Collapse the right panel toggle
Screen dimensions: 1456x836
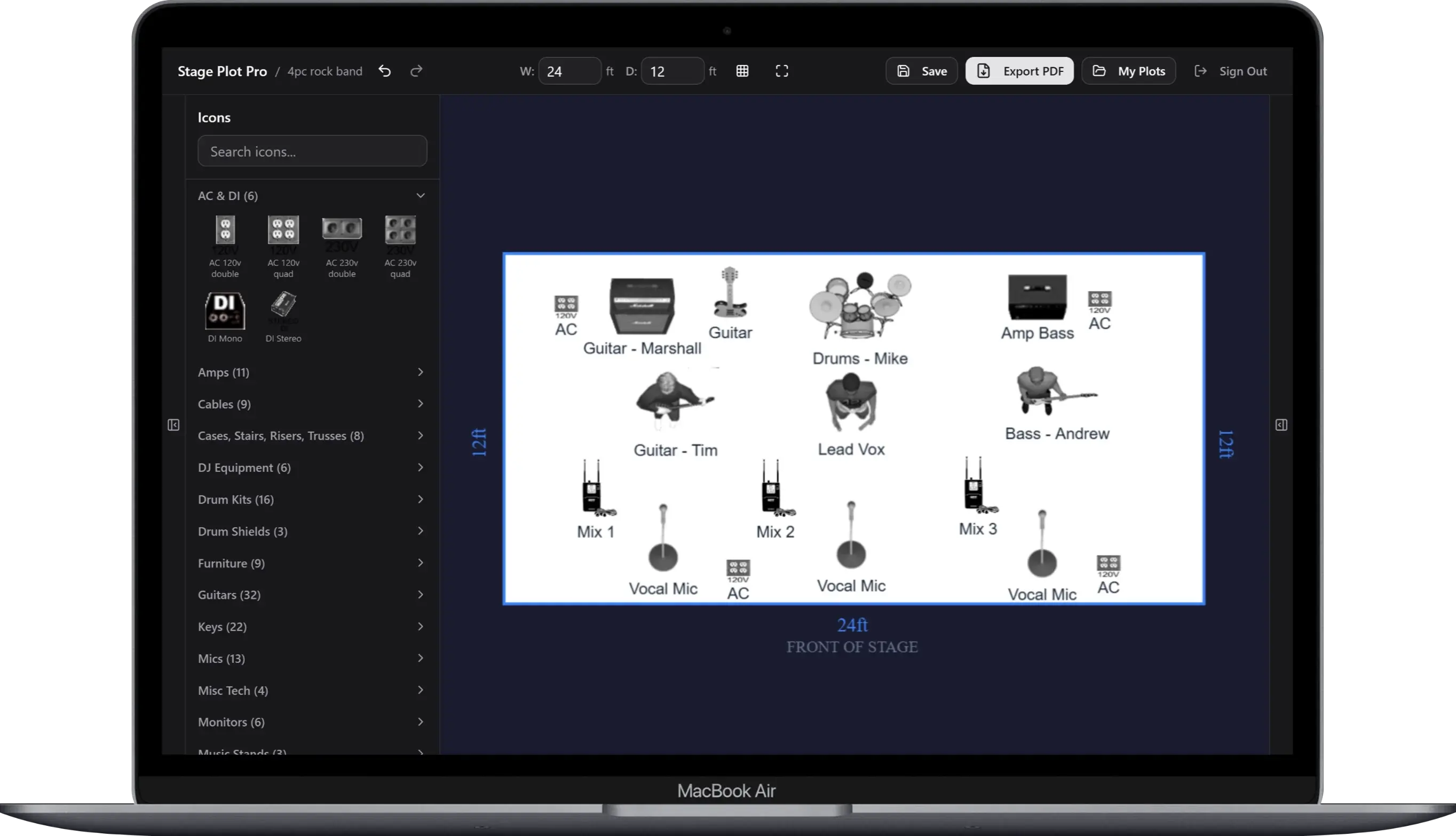pyautogui.click(x=1281, y=425)
